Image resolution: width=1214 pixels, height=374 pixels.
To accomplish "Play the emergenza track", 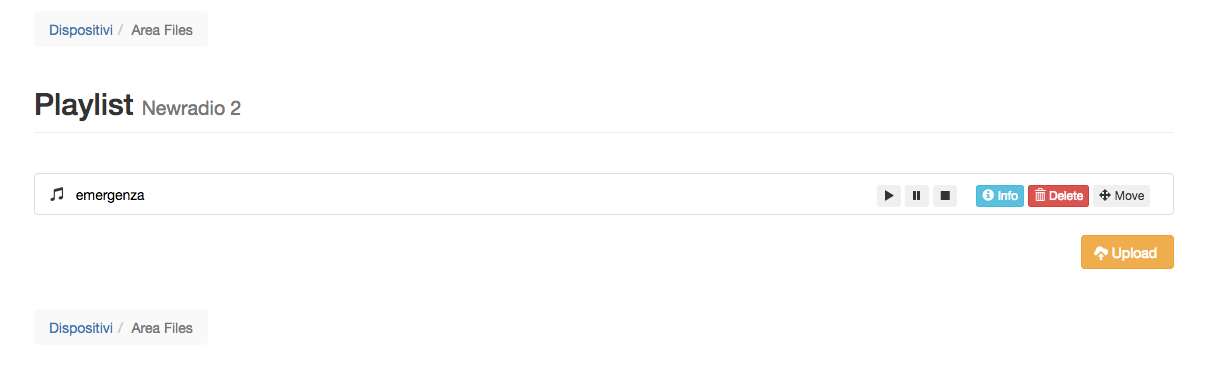I will click(x=889, y=196).
